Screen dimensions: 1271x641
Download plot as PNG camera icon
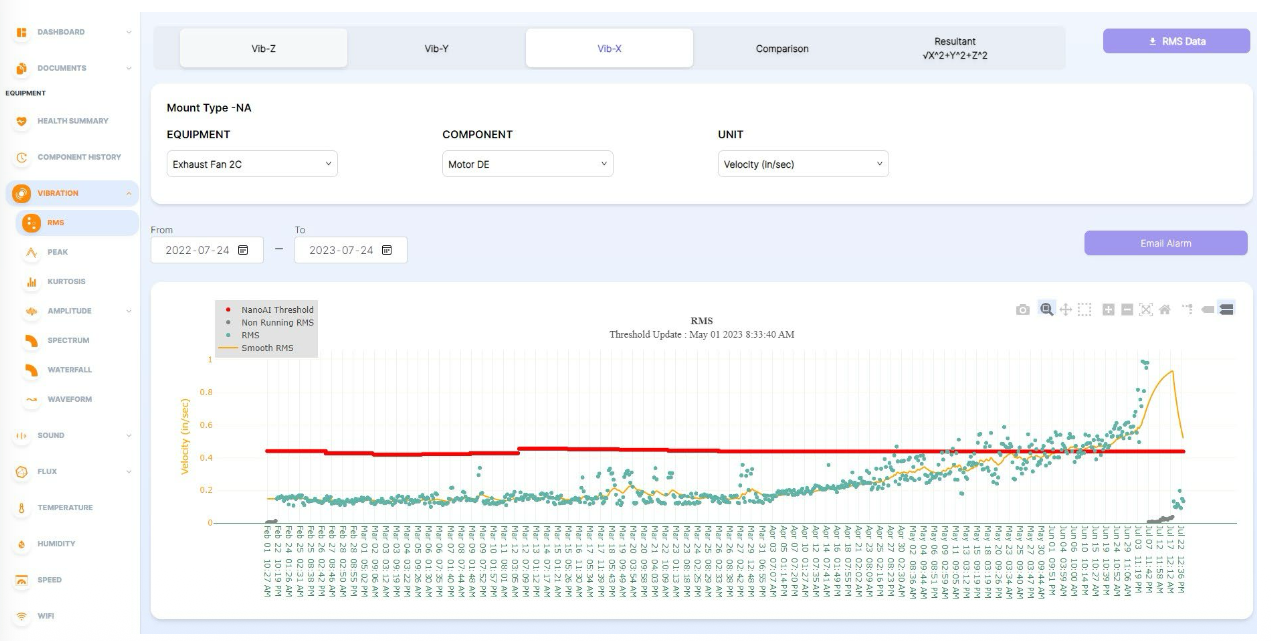1023,310
